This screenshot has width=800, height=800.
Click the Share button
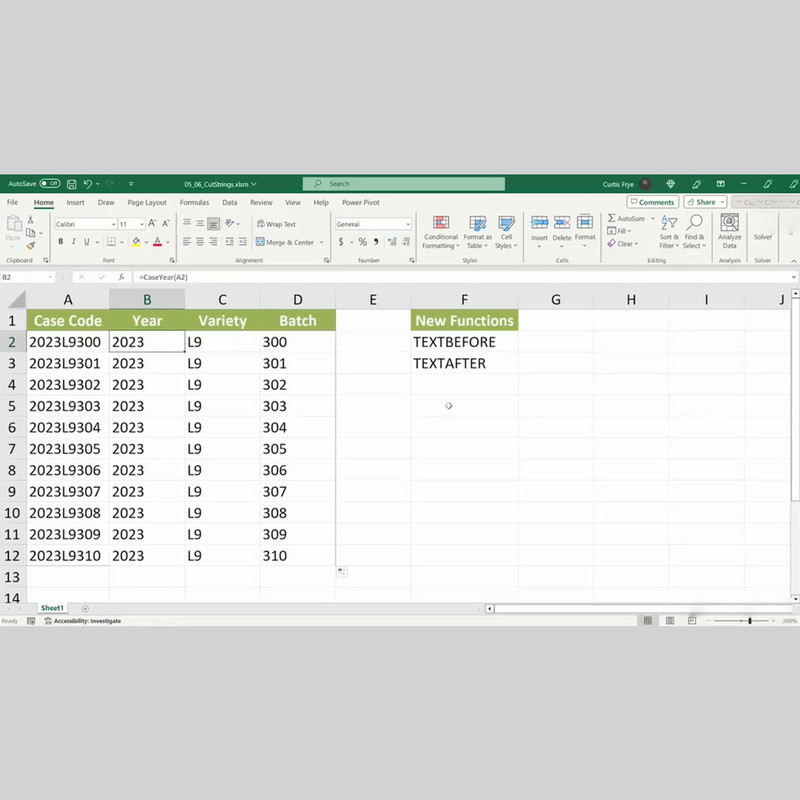(706, 202)
